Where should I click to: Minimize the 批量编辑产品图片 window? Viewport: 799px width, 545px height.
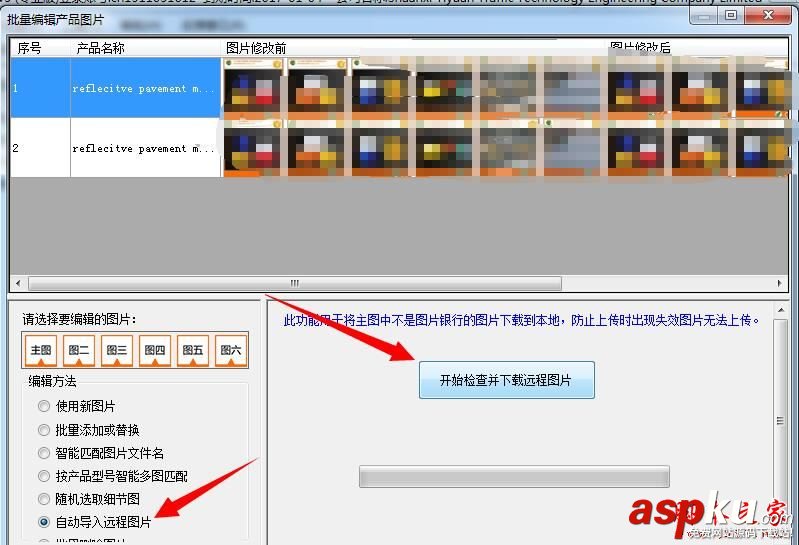pyautogui.click(x=704, y=15)
